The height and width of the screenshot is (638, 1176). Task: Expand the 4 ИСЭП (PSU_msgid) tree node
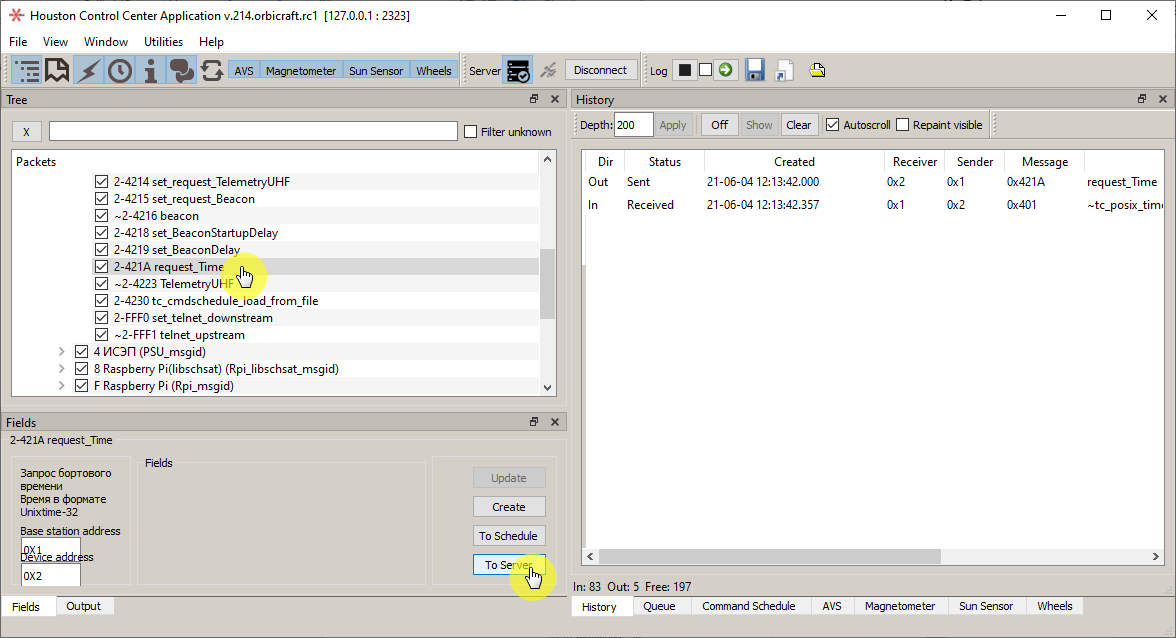(x=61, y=352)
